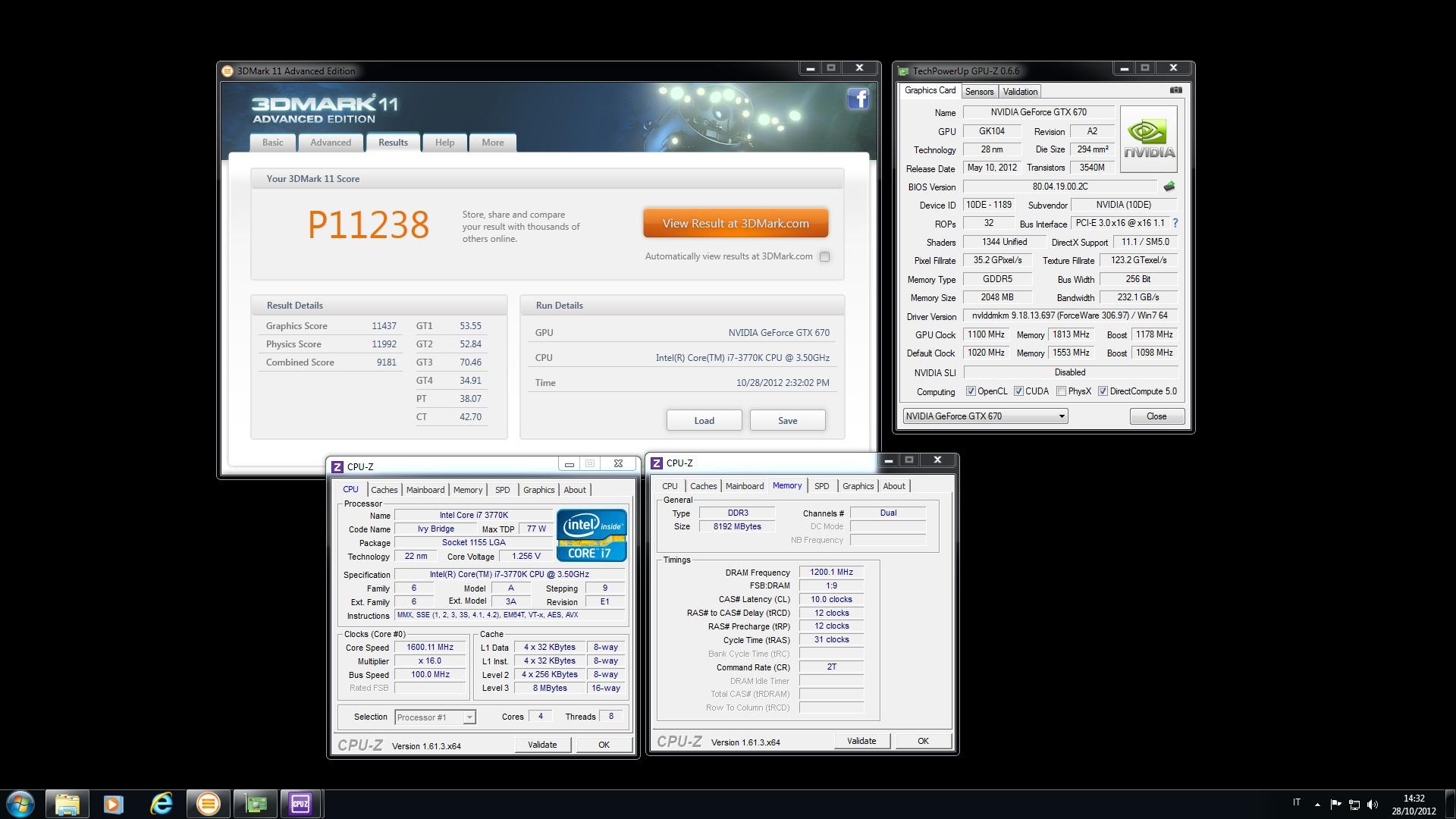Click the P11238 score text
1456x819 pixels.
(369, 224)
